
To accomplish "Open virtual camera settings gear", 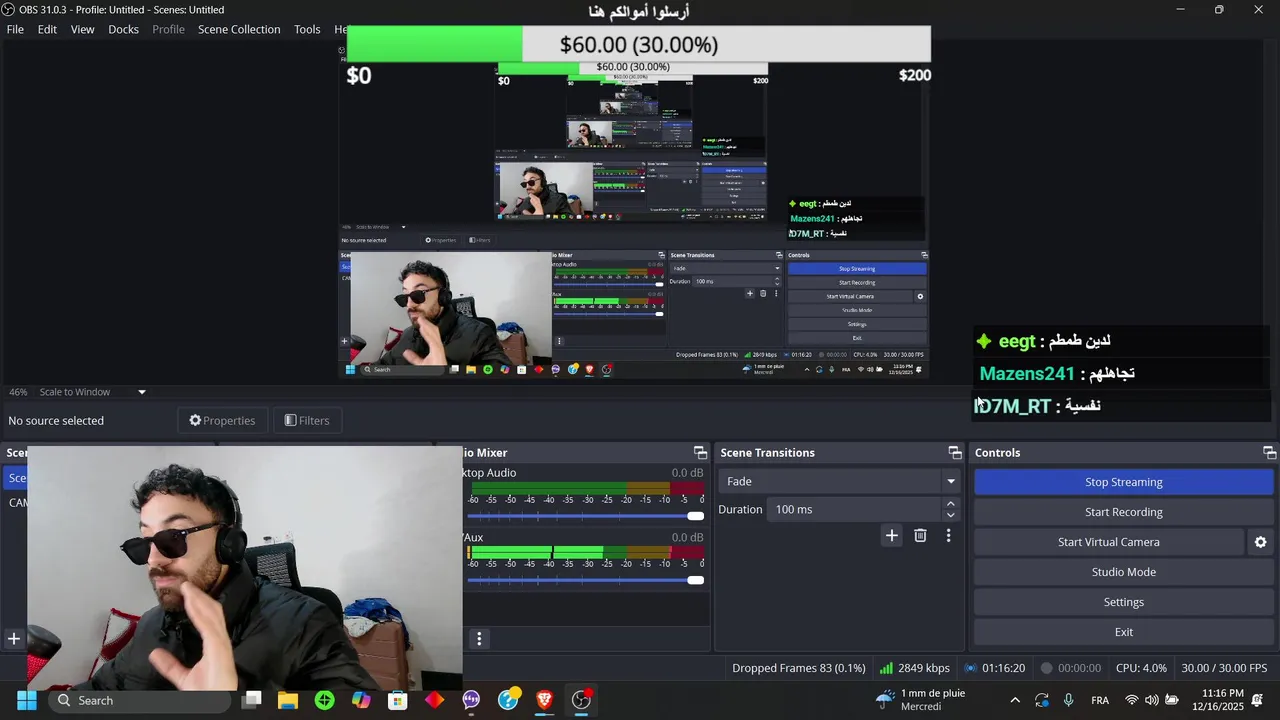I will pyautogui.click(x=1260, y=542).
